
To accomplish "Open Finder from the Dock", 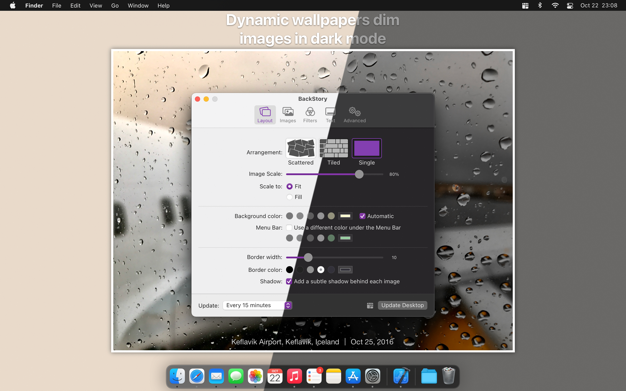I will point(177,376).
